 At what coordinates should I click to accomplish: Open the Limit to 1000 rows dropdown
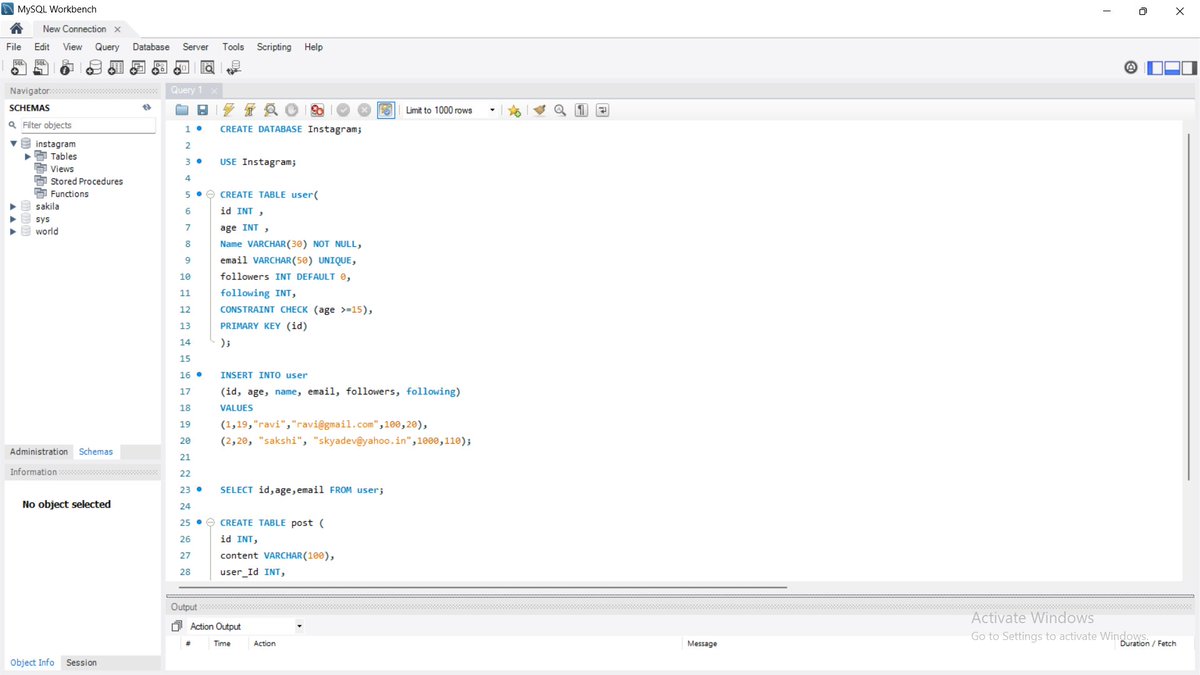(450, 110)
